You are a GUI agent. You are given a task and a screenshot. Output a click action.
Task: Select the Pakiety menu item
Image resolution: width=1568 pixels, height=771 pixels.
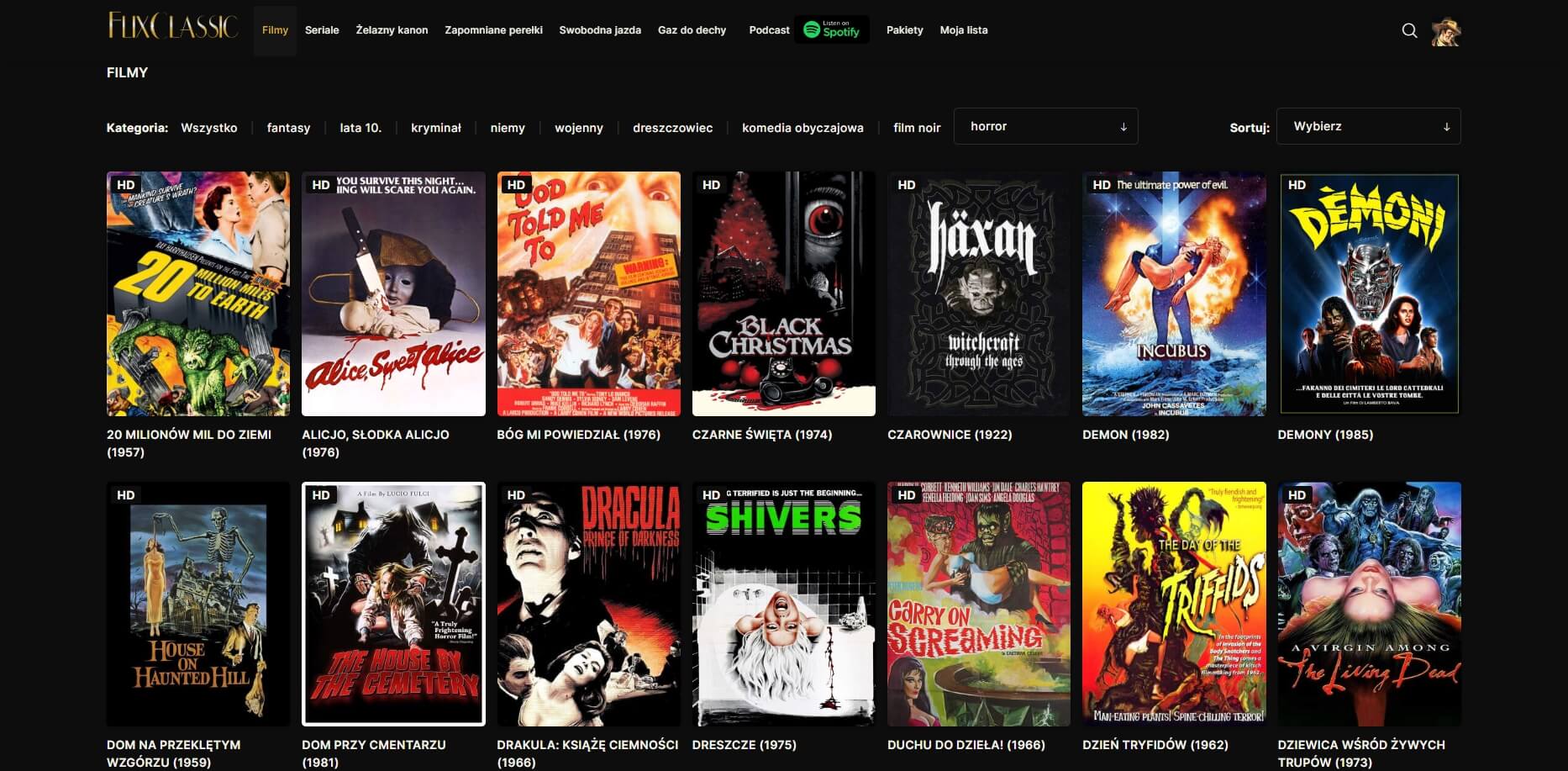click(x=904, y=29)
